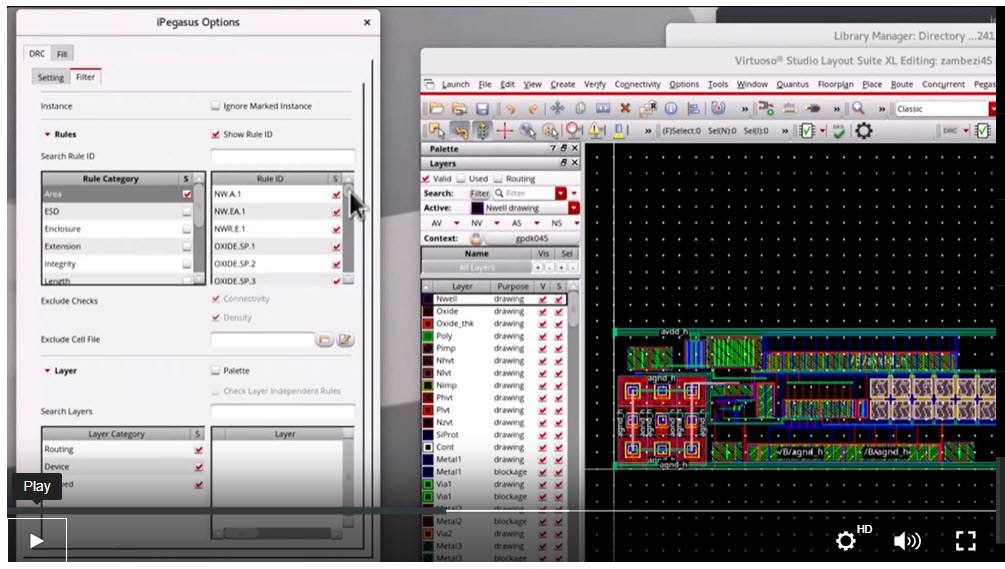Viewport: 1005px width, 569px height.
Task: Uncheck the Show Rule ID checkbox
Action: point(215,134)
